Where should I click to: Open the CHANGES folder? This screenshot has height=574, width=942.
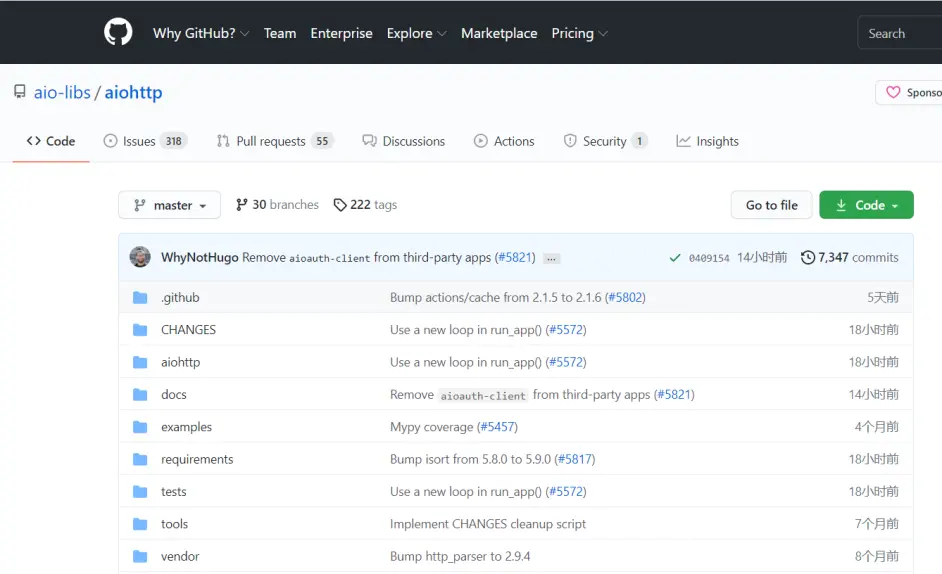(x=188, y=330)
